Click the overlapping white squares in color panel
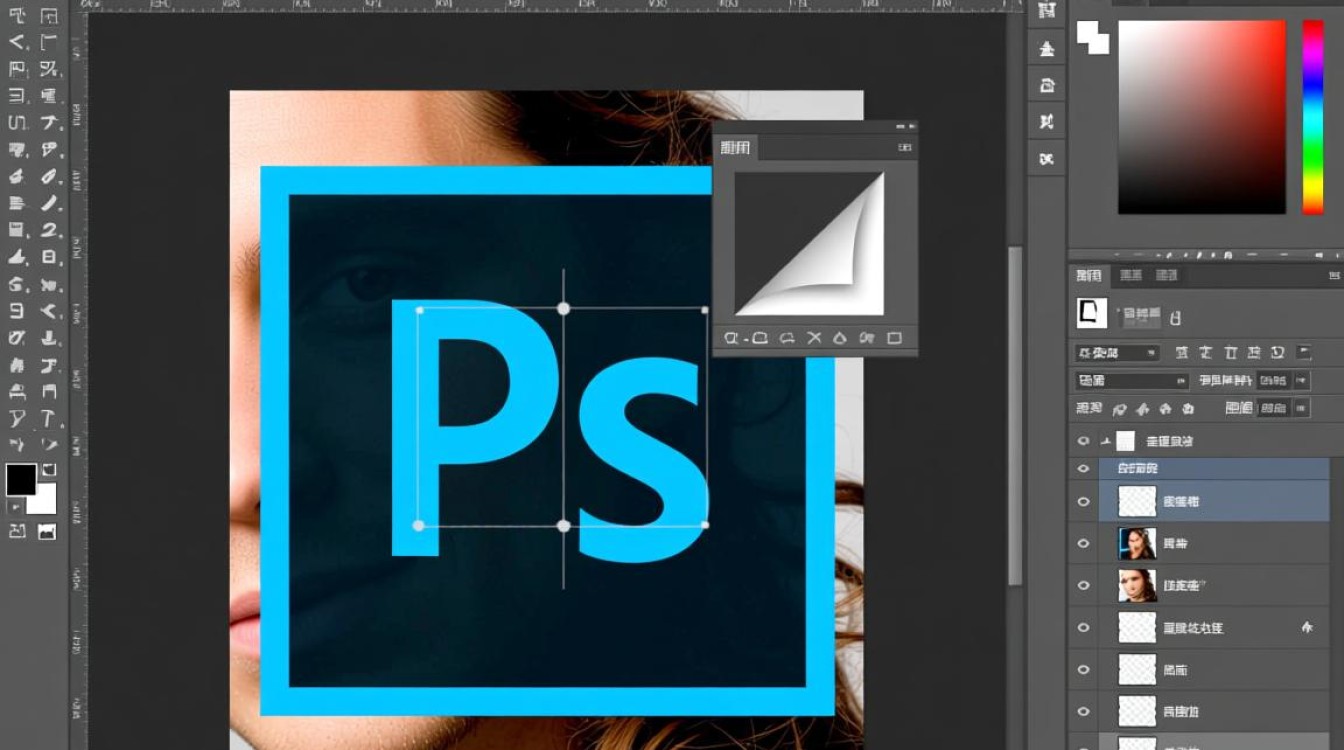The width and height of the screenshot is (1344, 750). pyautogui.click(x=1092, y=37)
